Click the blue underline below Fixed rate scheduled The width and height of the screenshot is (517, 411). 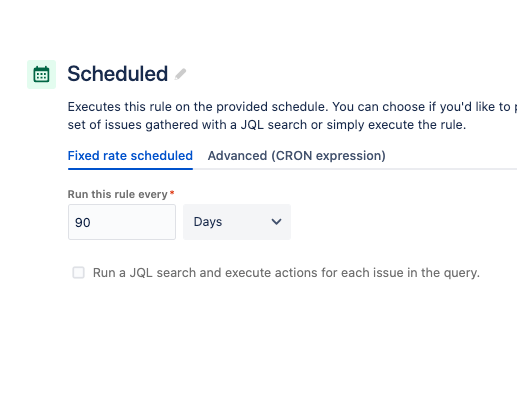[x=130, y=169]
